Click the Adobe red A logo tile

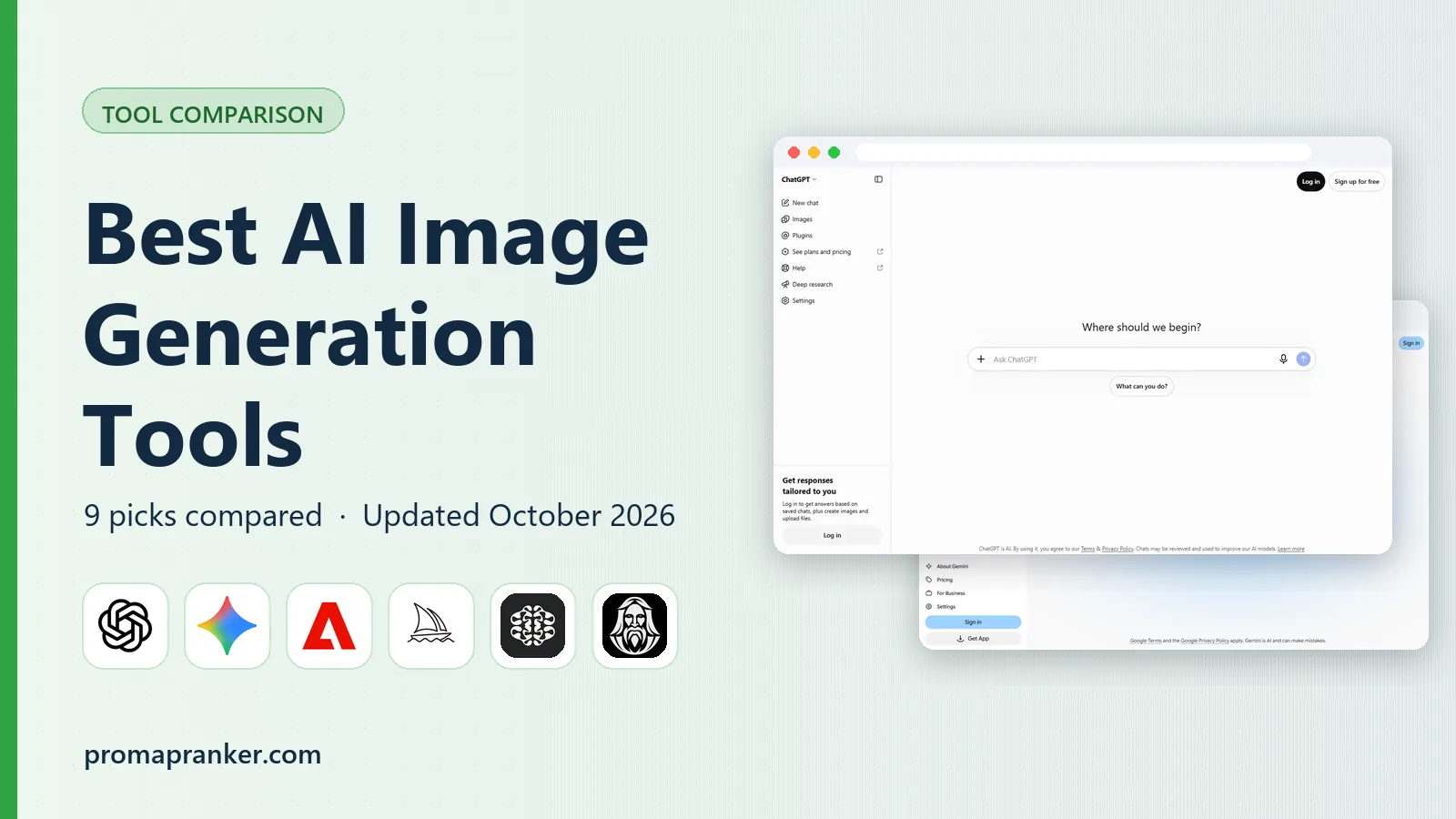(329, 626)
